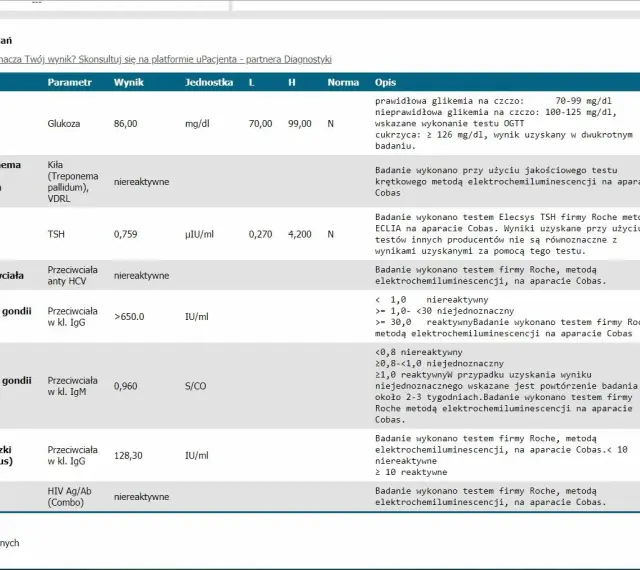Select the glucose result 86,00
This screenshot has height=570, width=640.
pos(125,124)
